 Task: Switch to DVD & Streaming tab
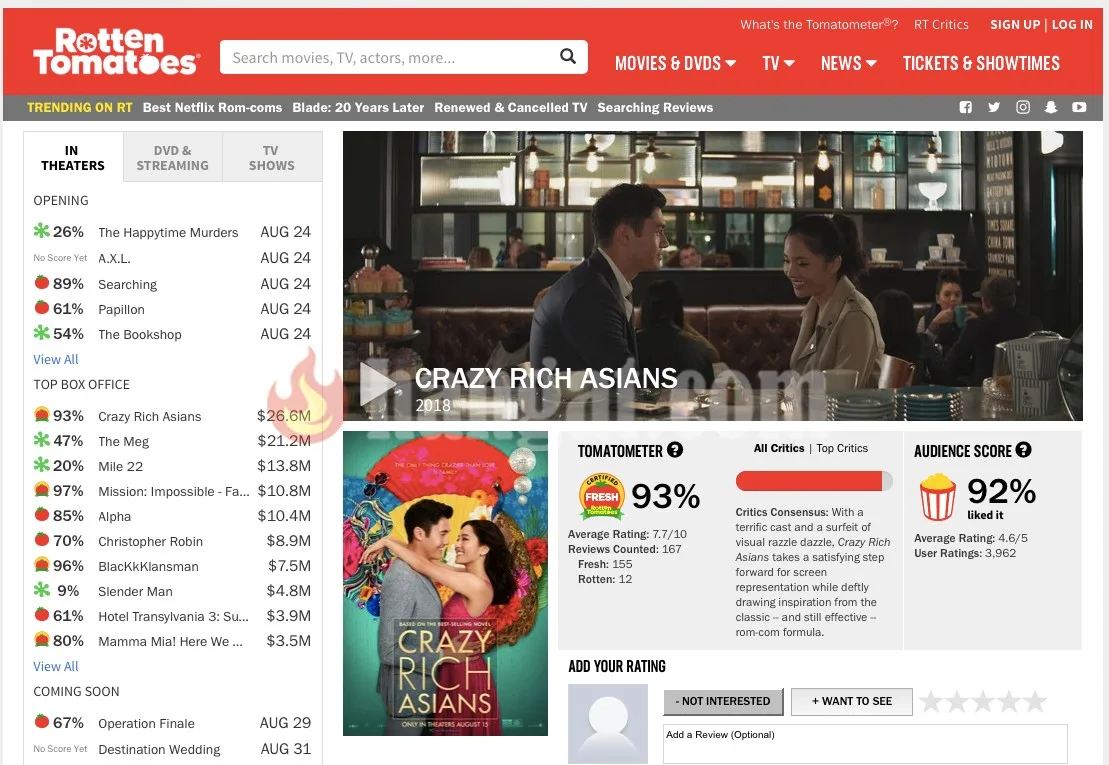pos(172,158)
